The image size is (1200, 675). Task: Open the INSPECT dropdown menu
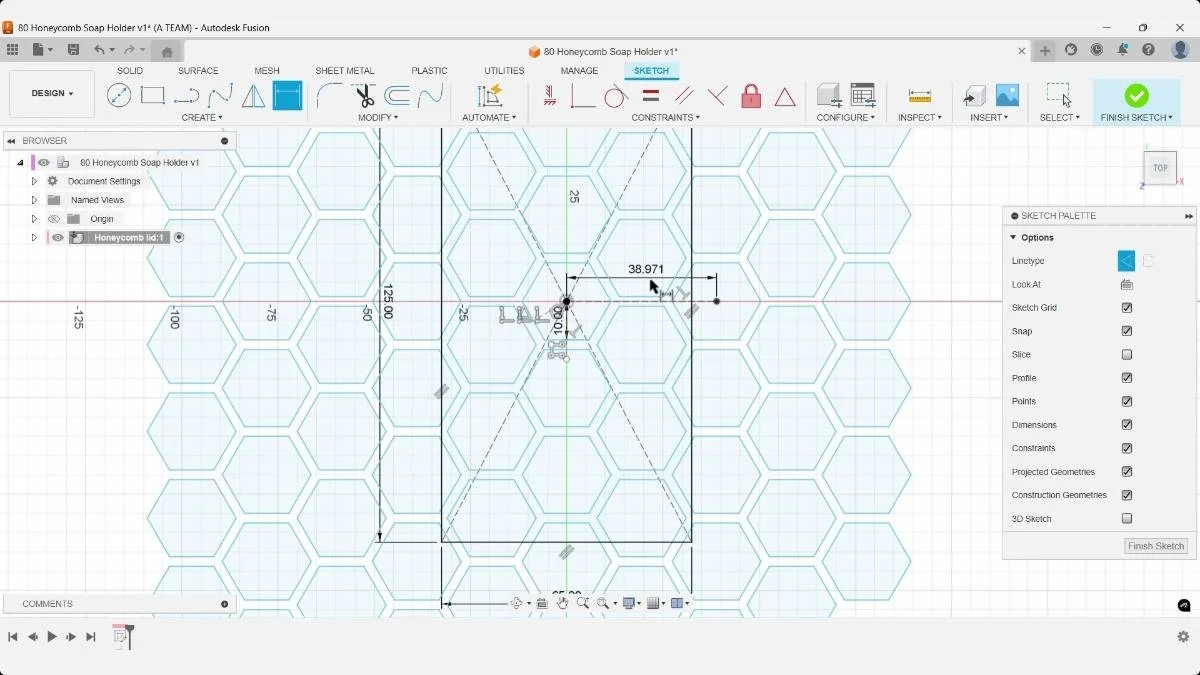(x=920, y=118)
